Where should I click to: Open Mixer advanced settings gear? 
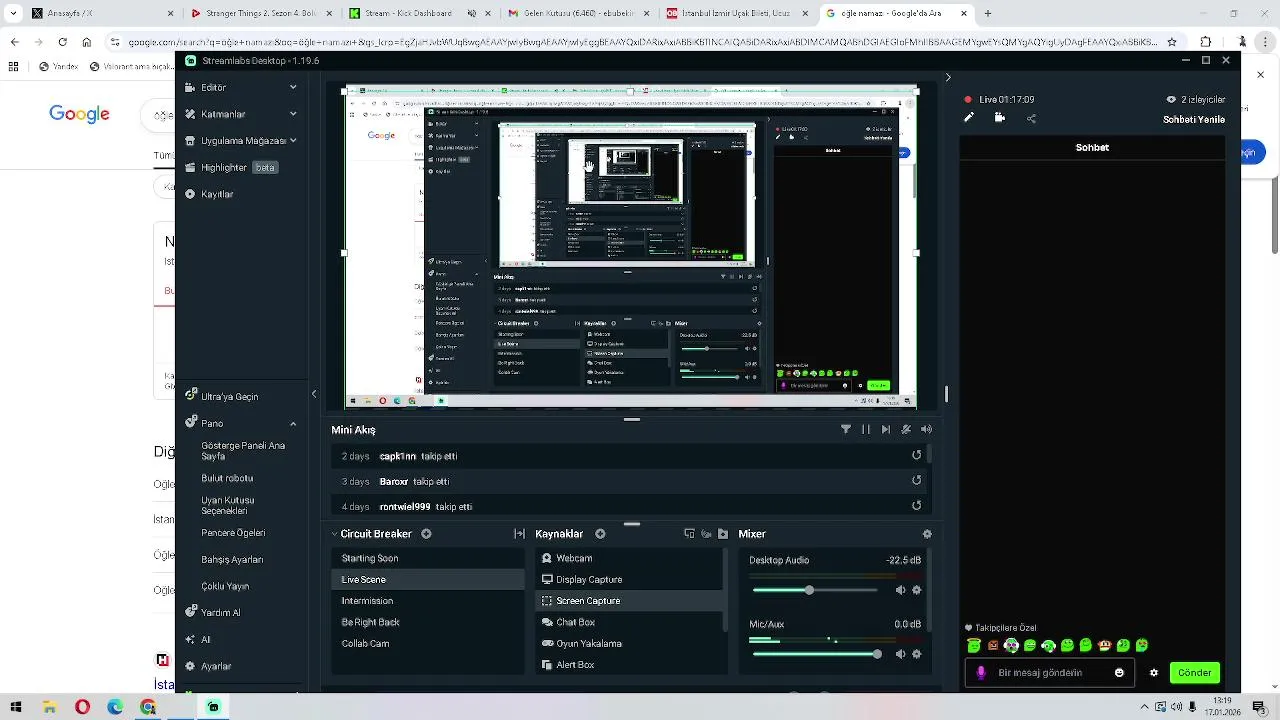tap(927, 534)
